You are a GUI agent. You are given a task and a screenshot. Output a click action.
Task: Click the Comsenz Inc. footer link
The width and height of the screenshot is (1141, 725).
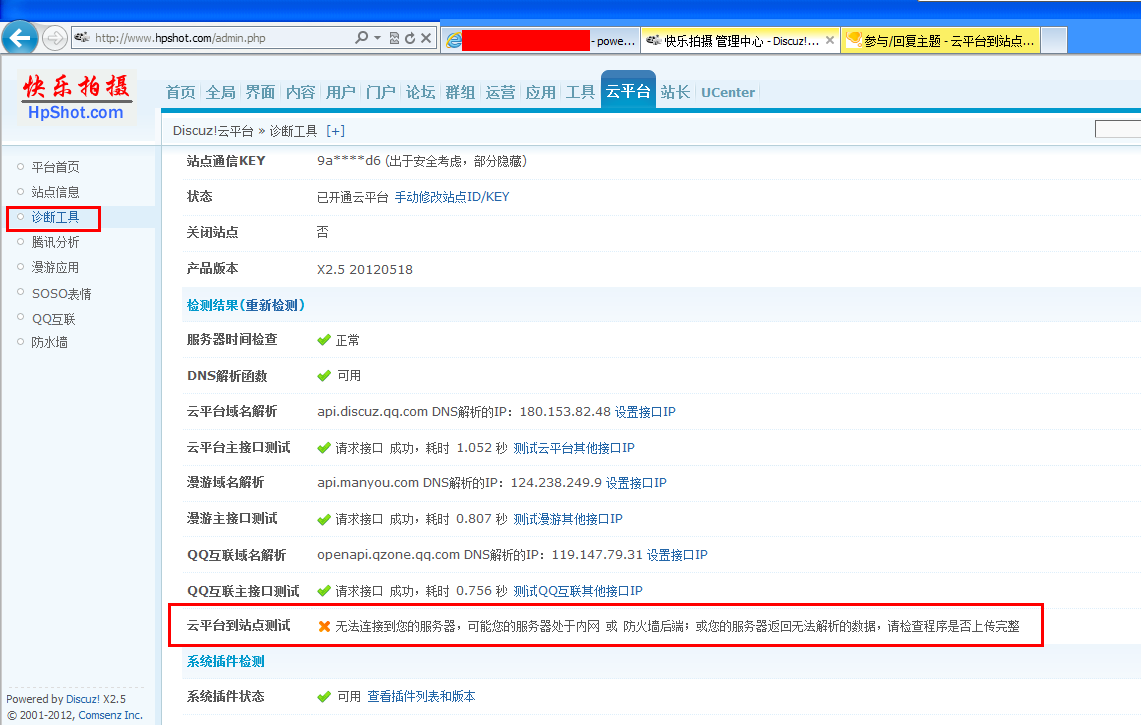point(111,715)
